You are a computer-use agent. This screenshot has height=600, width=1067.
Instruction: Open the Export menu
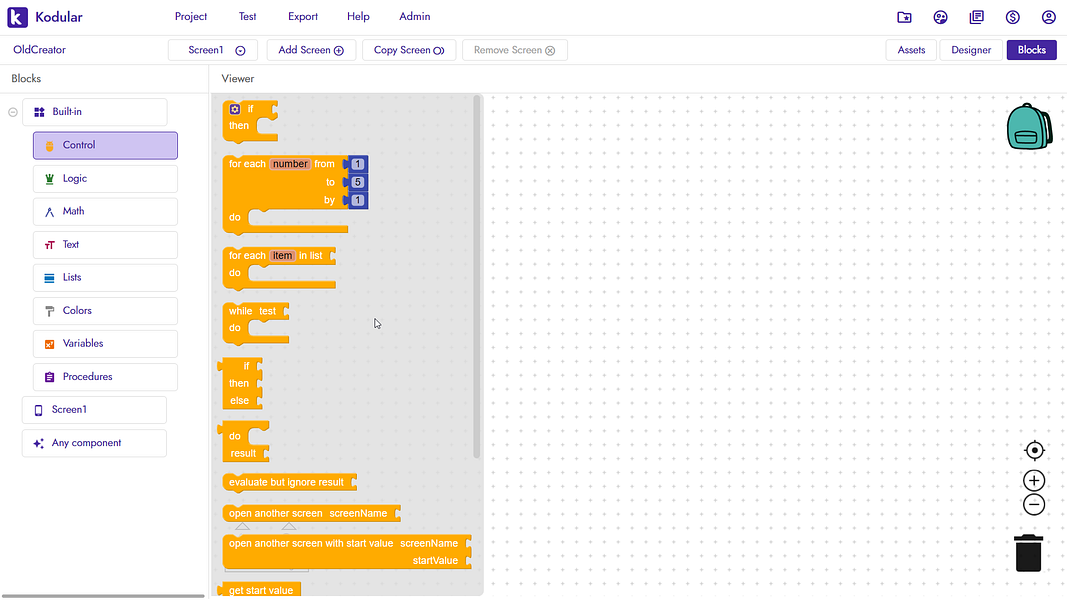(302, 16)
